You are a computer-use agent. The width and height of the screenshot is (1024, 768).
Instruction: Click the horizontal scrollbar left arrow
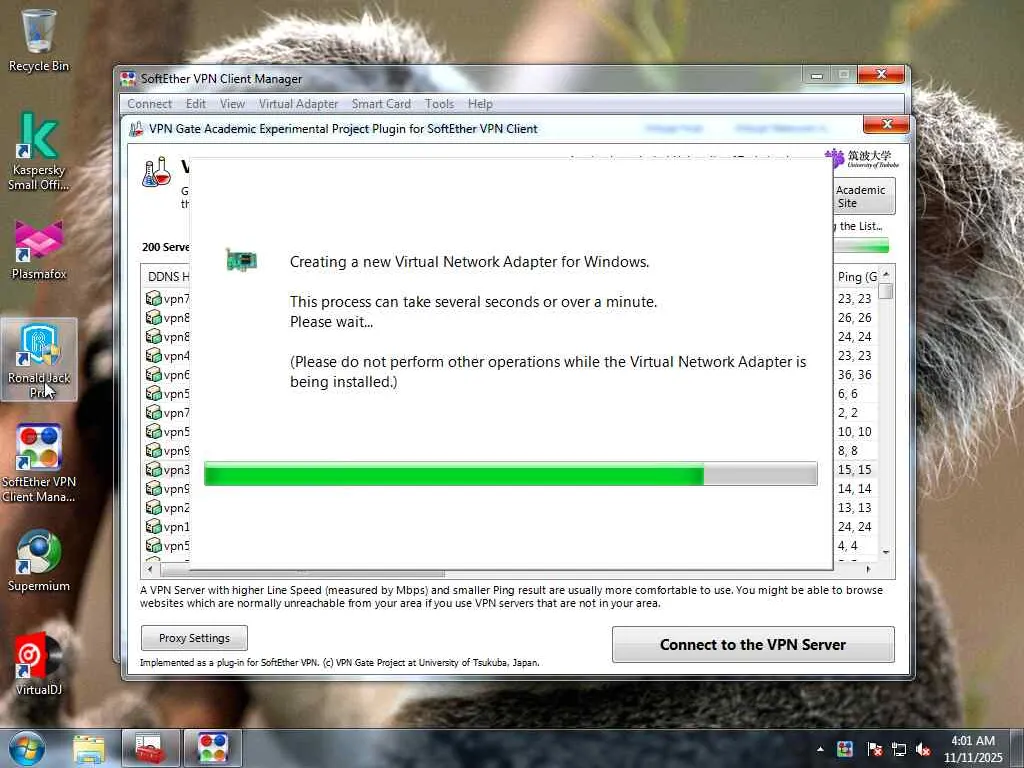pos(150,569)
